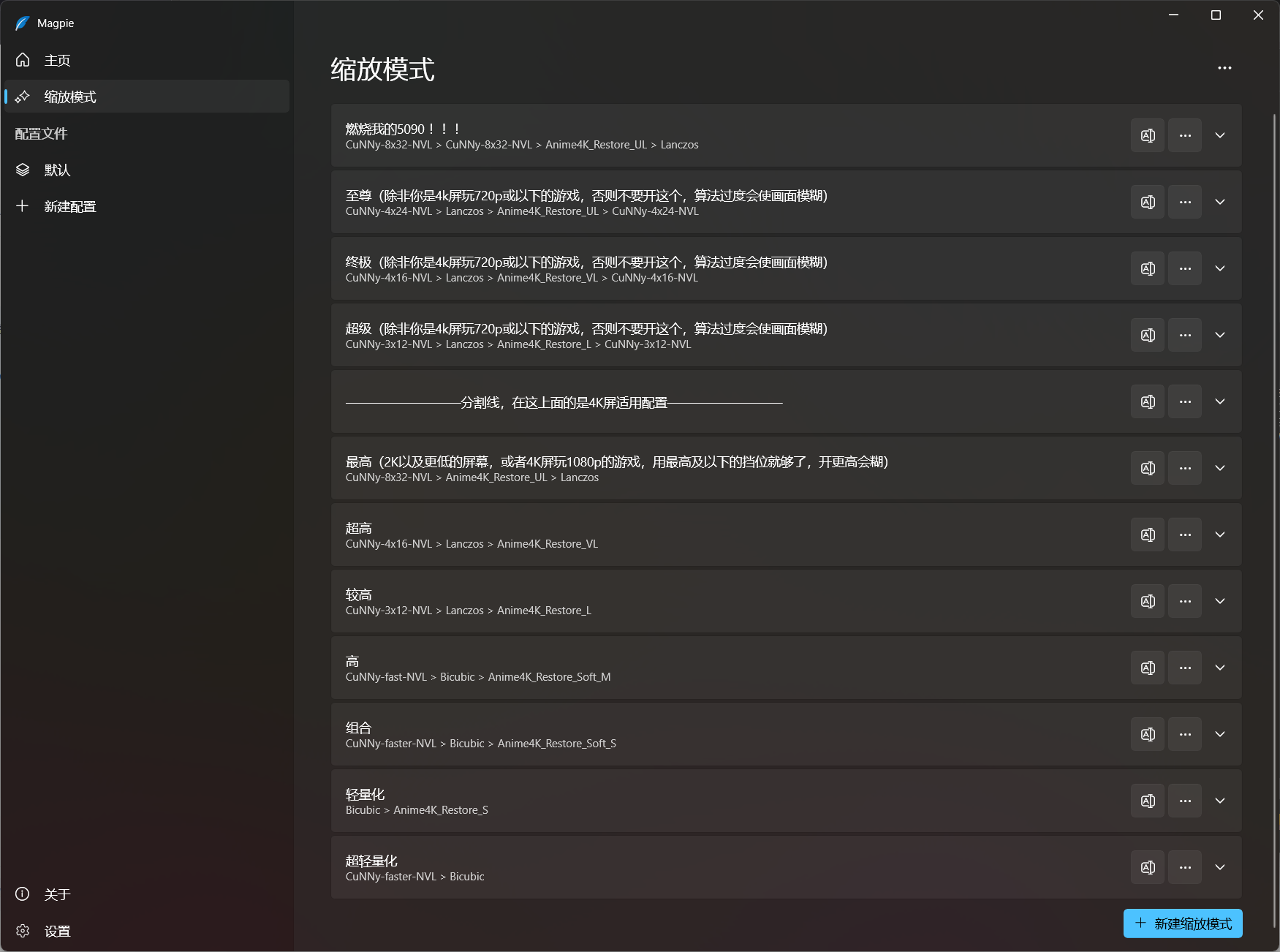Expand the 至尊 scaling mode row
This screenshot has width=1280, height=952.
[1220, 202]
